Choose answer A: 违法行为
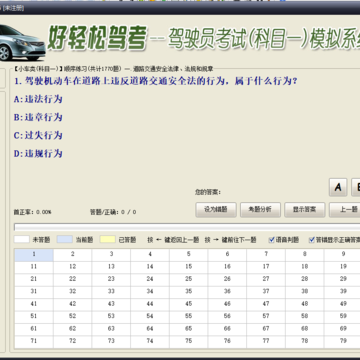360x360 pixels. click(x=38, y=99)
